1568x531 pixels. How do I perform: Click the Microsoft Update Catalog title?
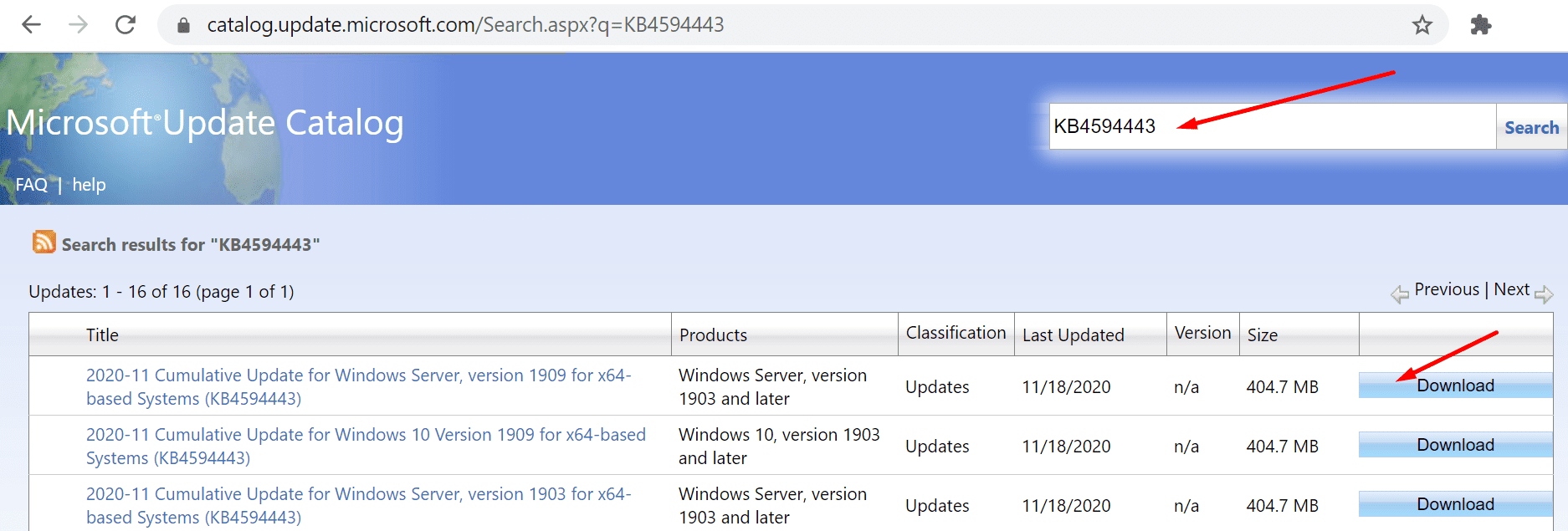(x=205, y=123)
